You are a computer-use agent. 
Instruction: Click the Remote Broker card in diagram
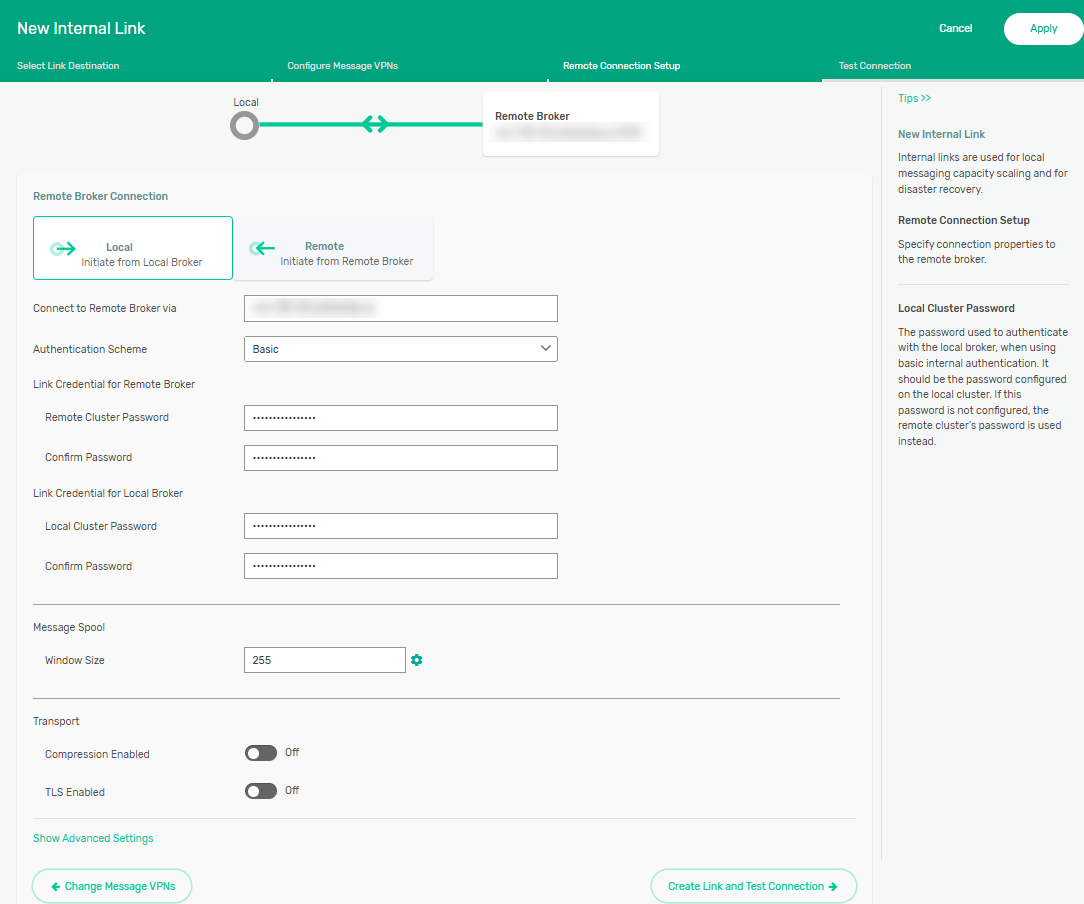(570, 124)
